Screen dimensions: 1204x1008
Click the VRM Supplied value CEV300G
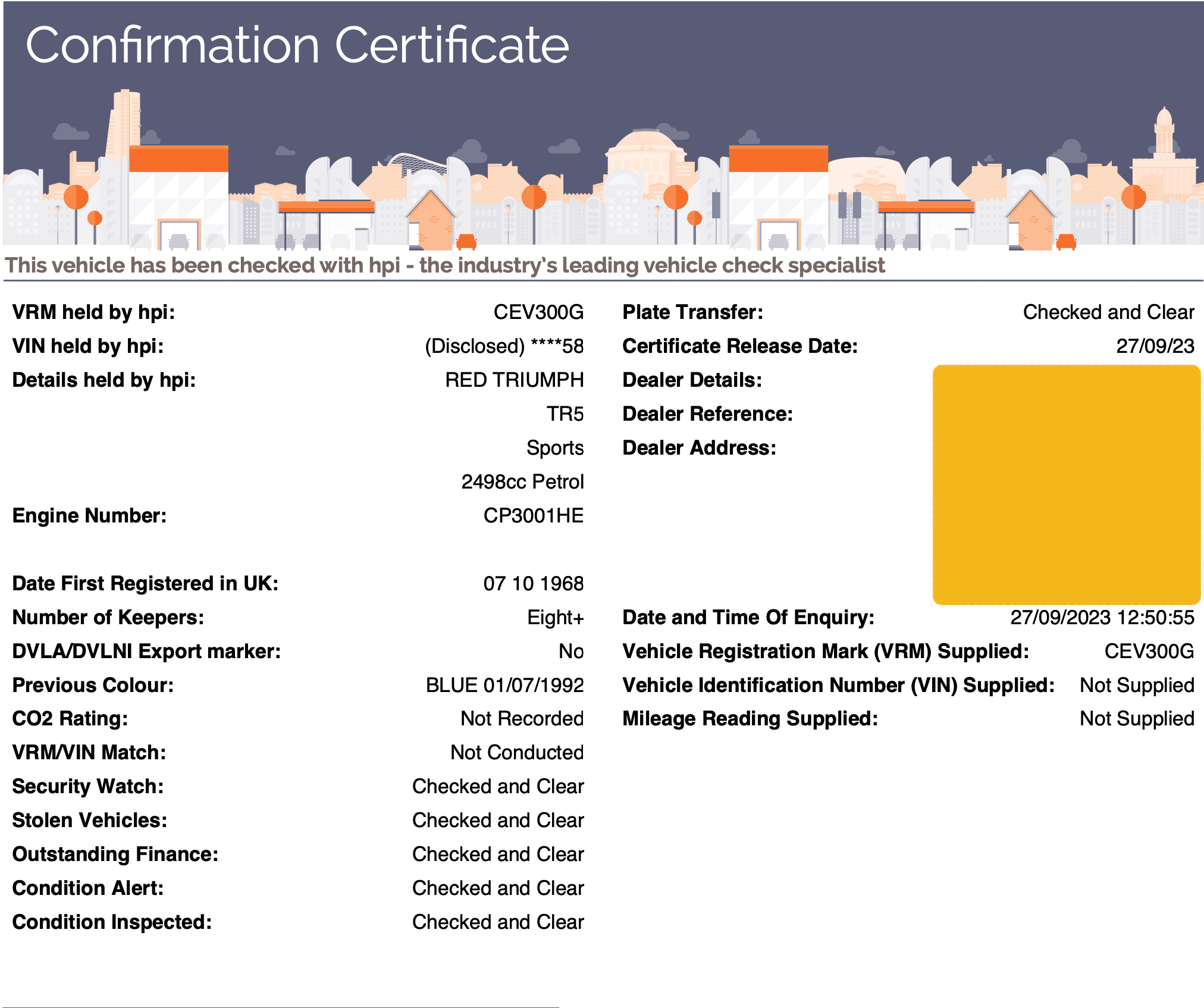(x=1149, y=651)
